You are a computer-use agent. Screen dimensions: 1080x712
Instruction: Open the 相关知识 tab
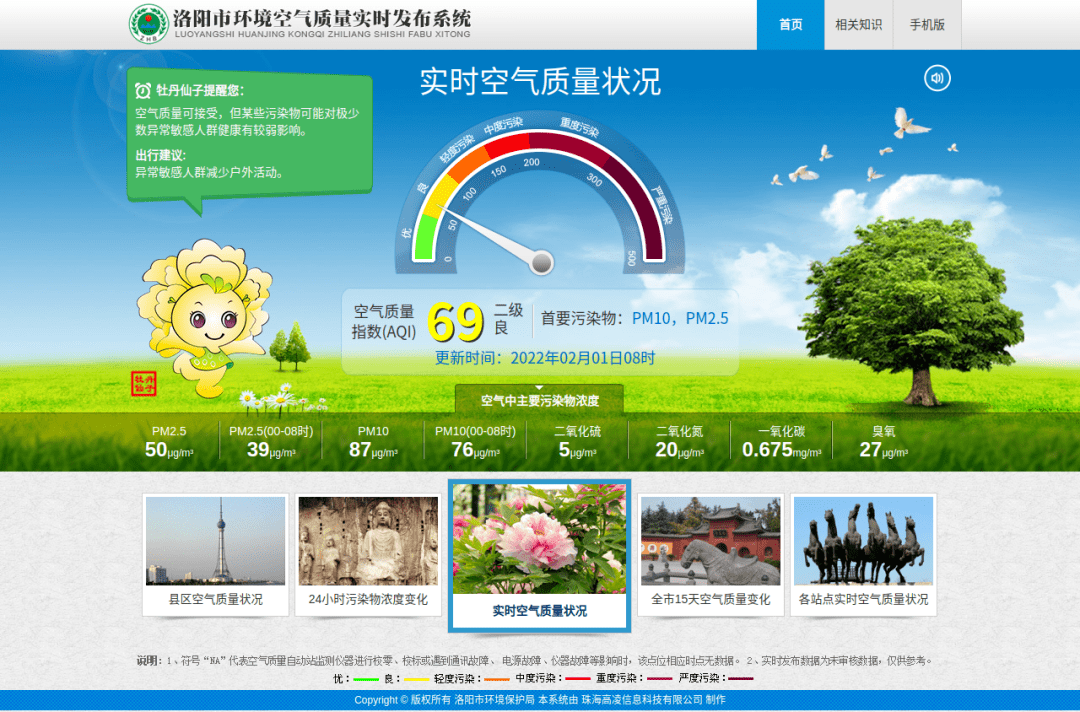[x=858, y=25]
